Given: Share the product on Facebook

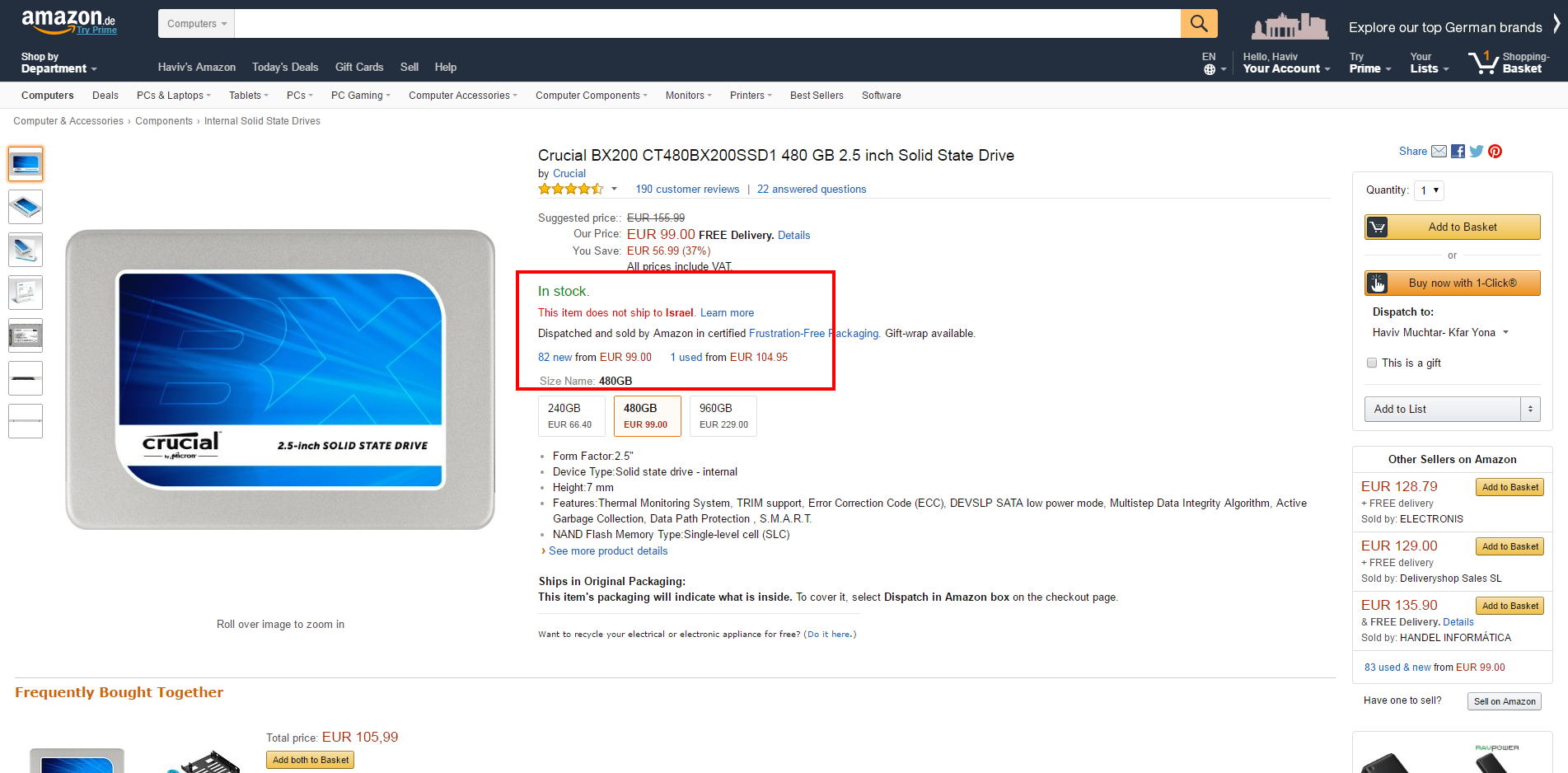Looking at the screenshot, I should click(1458, 152).
